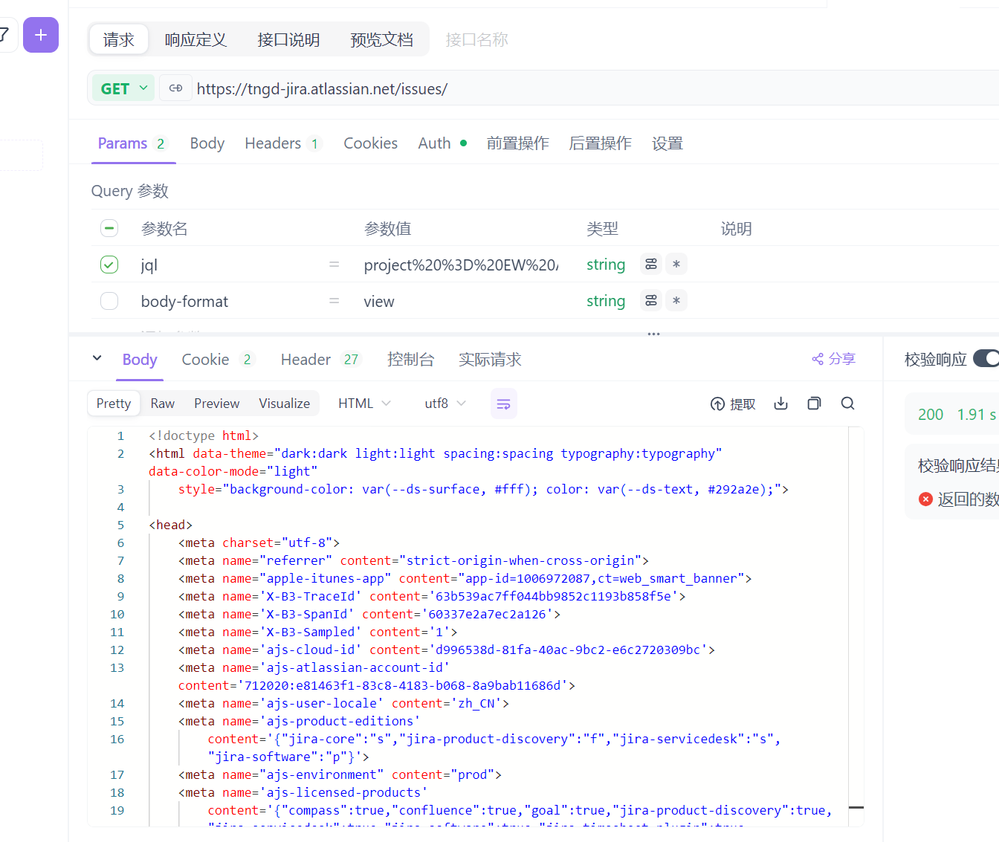Open the utf8 encoding dropdown
Screen dimensions: 999x842
pos(445,403)
